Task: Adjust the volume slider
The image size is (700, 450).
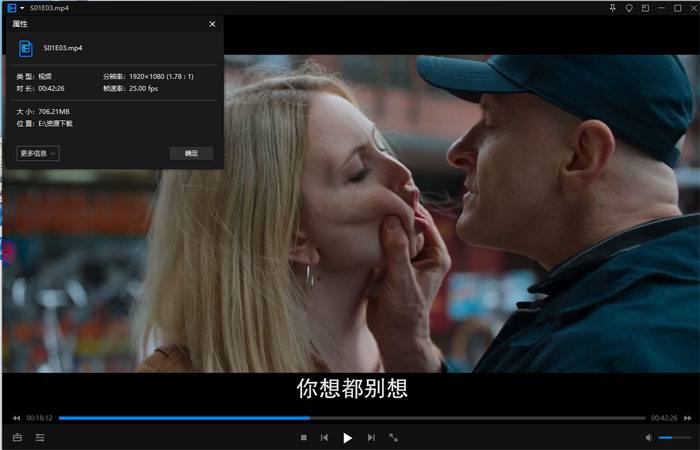Action: click(674, 438)
